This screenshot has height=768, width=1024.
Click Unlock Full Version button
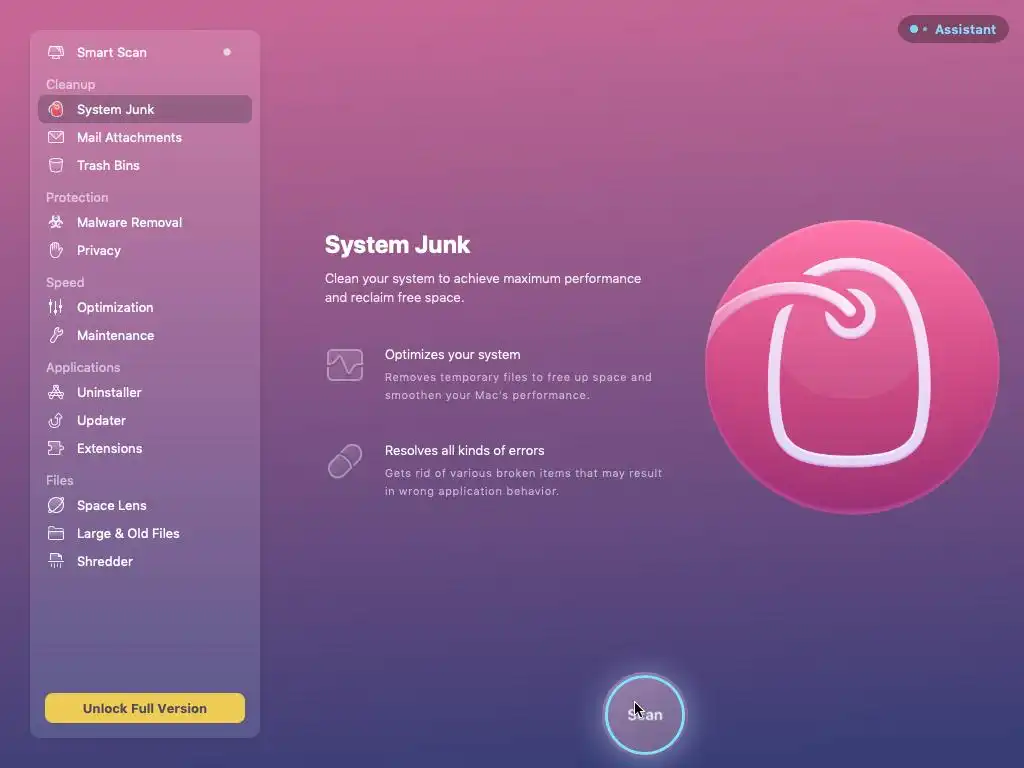pos(145,708)
